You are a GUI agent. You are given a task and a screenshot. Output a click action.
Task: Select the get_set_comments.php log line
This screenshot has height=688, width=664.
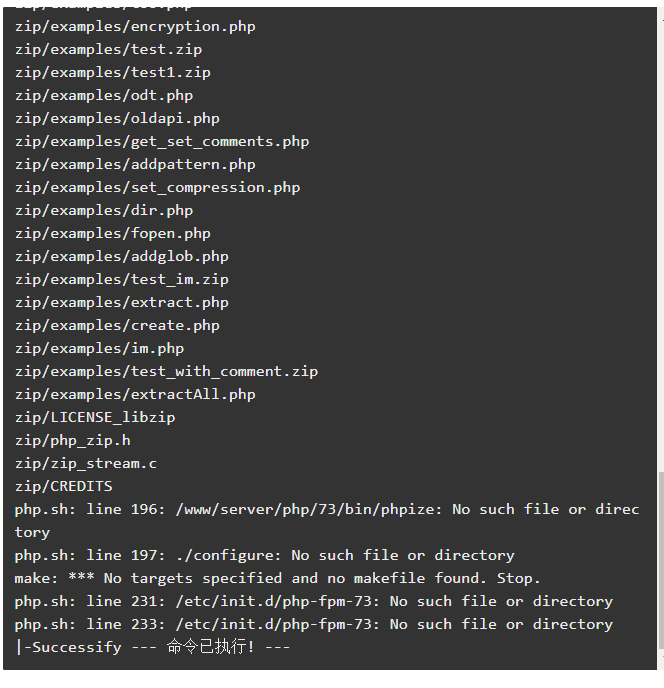[x=162, y=142]
